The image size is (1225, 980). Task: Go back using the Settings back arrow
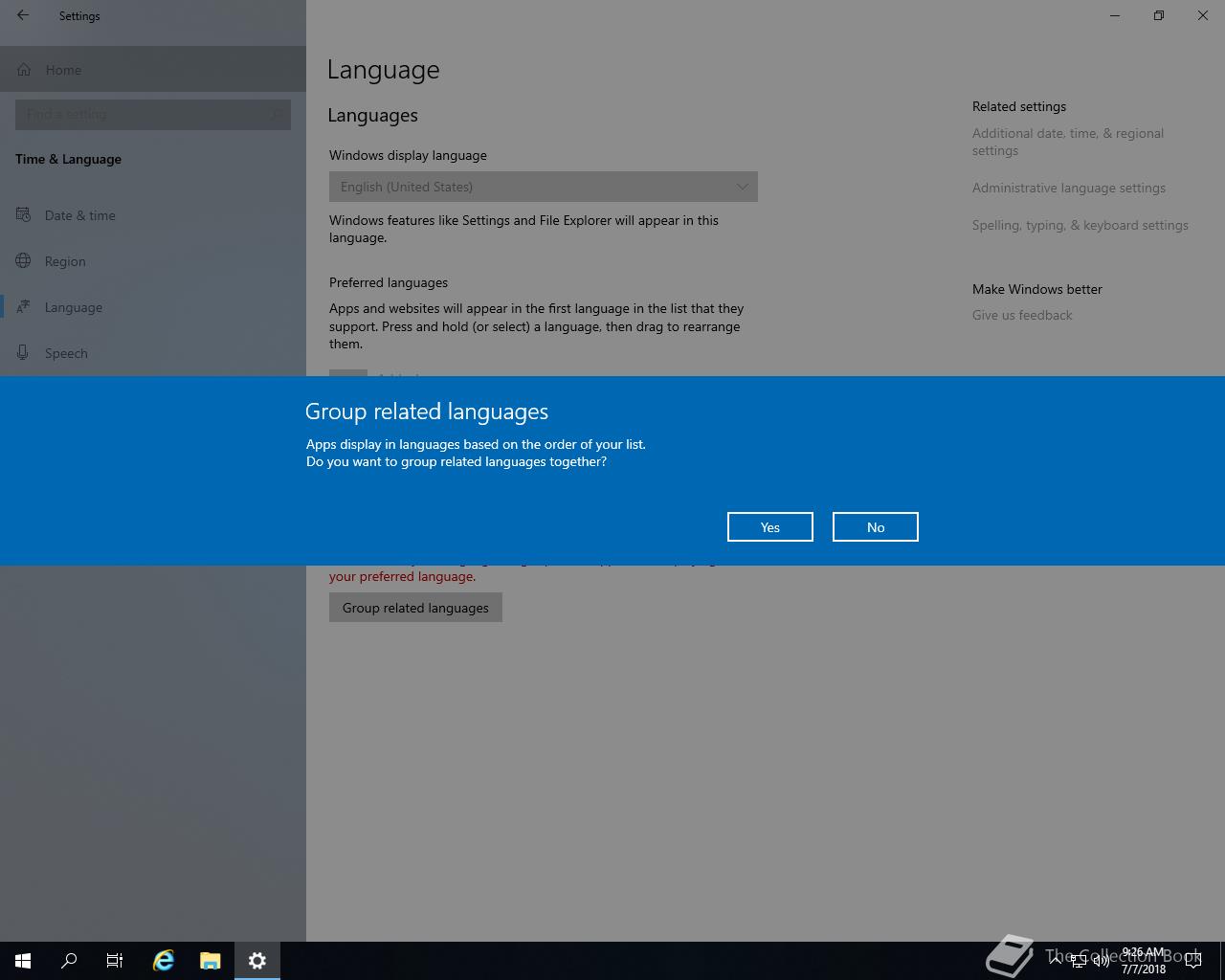(23, 15)
